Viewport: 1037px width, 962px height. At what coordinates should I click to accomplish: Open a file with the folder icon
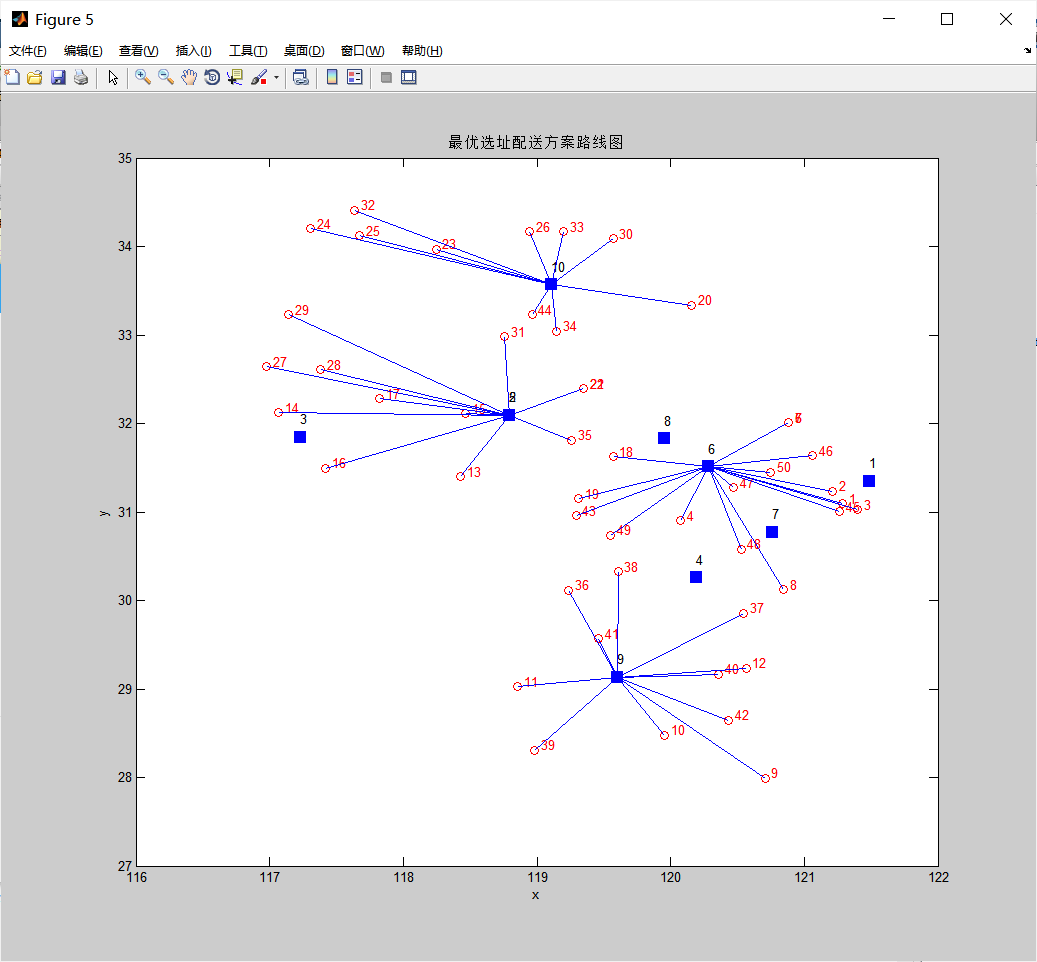pyautogui.click(x=34, y=77)
